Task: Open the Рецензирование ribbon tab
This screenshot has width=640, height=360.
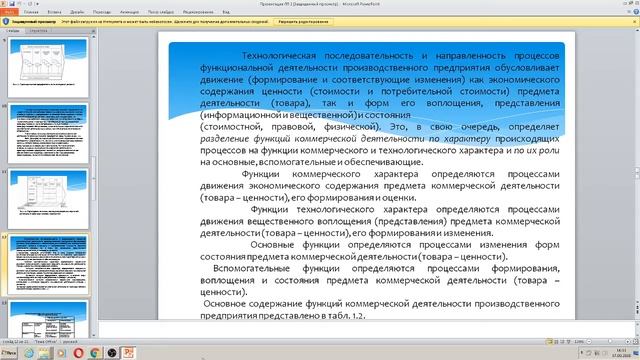Action: 198,12
